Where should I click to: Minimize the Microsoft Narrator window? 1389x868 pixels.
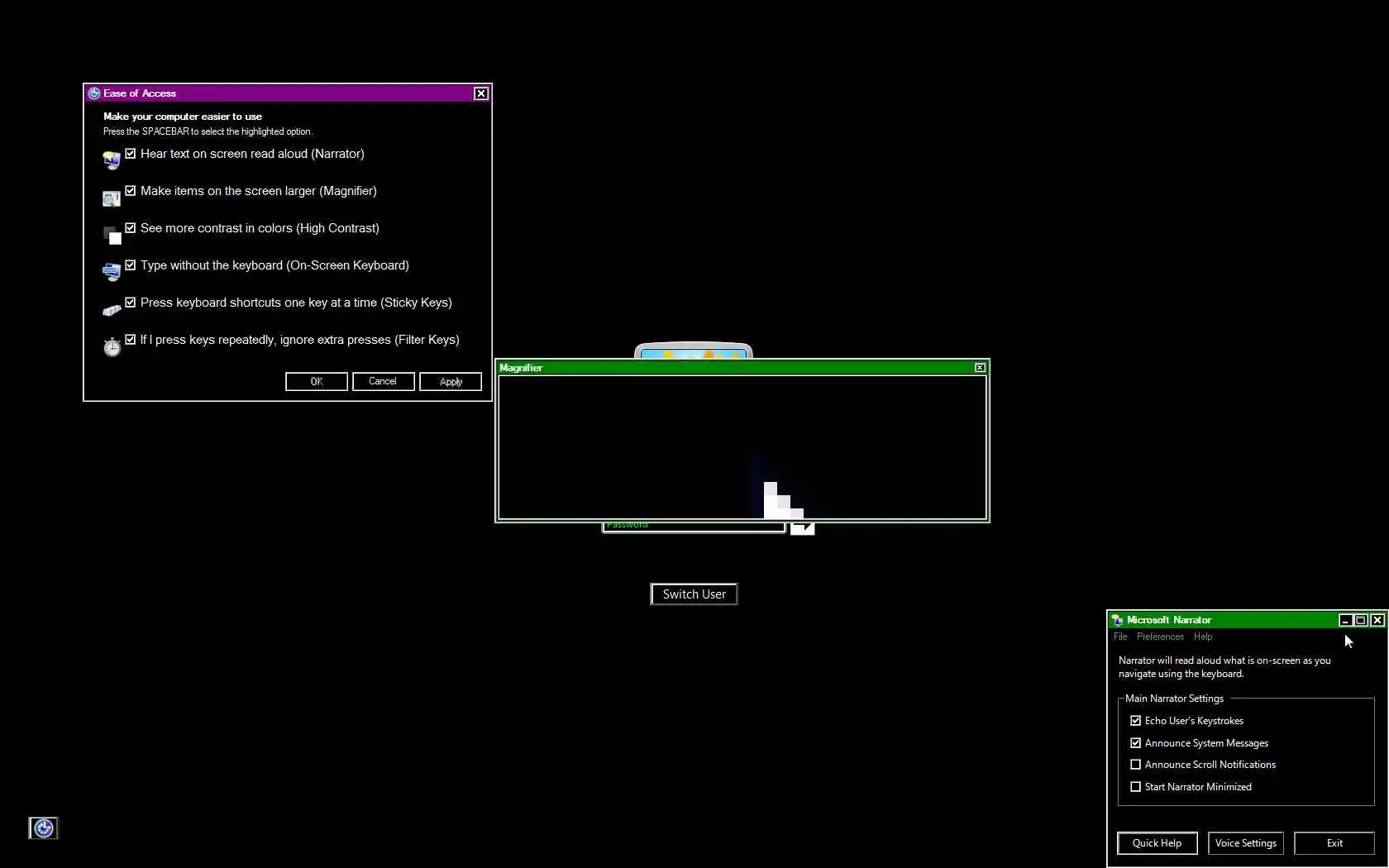coord(1345,620)
